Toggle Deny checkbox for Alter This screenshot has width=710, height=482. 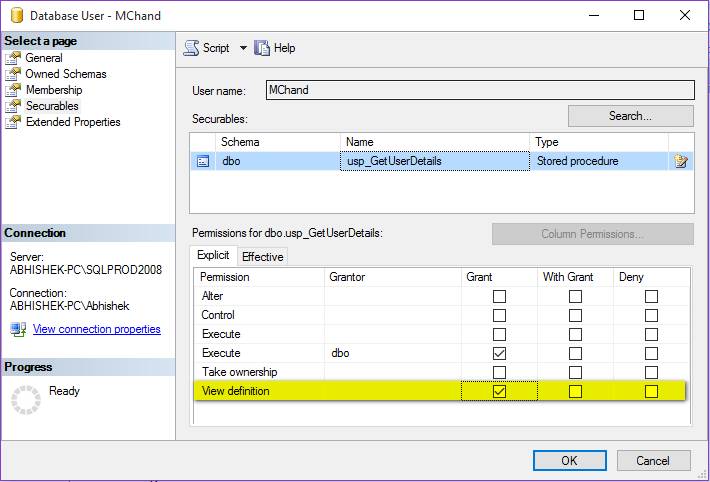coord(651,297)
